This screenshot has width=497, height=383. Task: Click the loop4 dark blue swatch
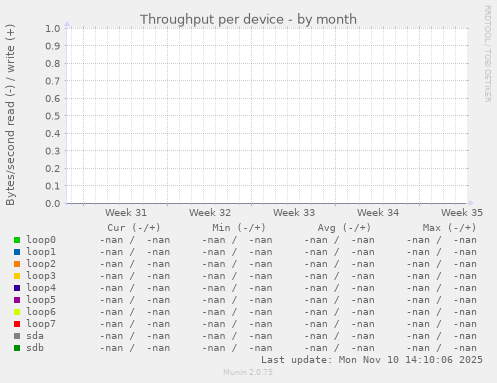pyautogui.click(x=17, y=288)
